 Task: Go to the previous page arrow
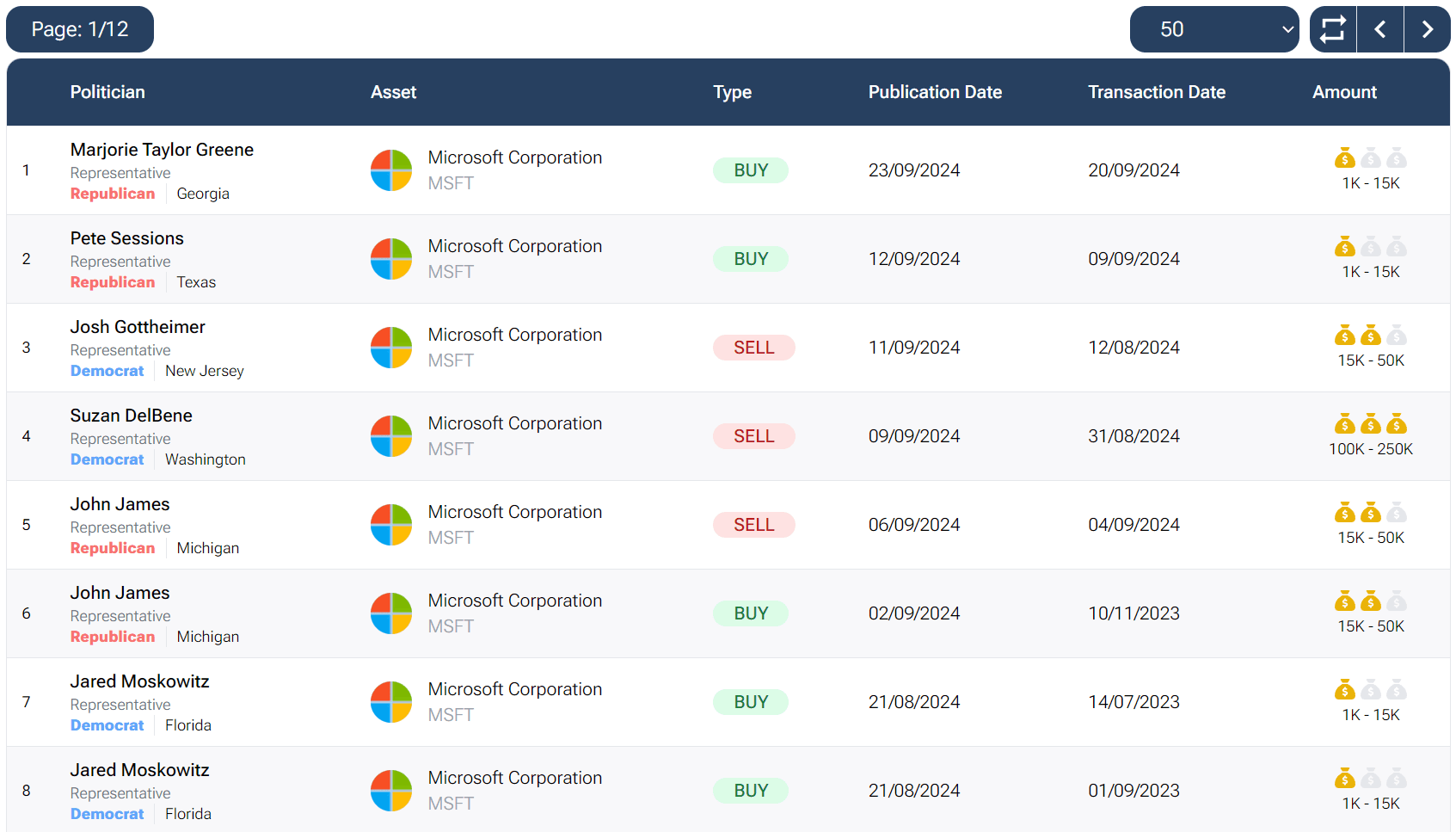(x=1380, y=29)
